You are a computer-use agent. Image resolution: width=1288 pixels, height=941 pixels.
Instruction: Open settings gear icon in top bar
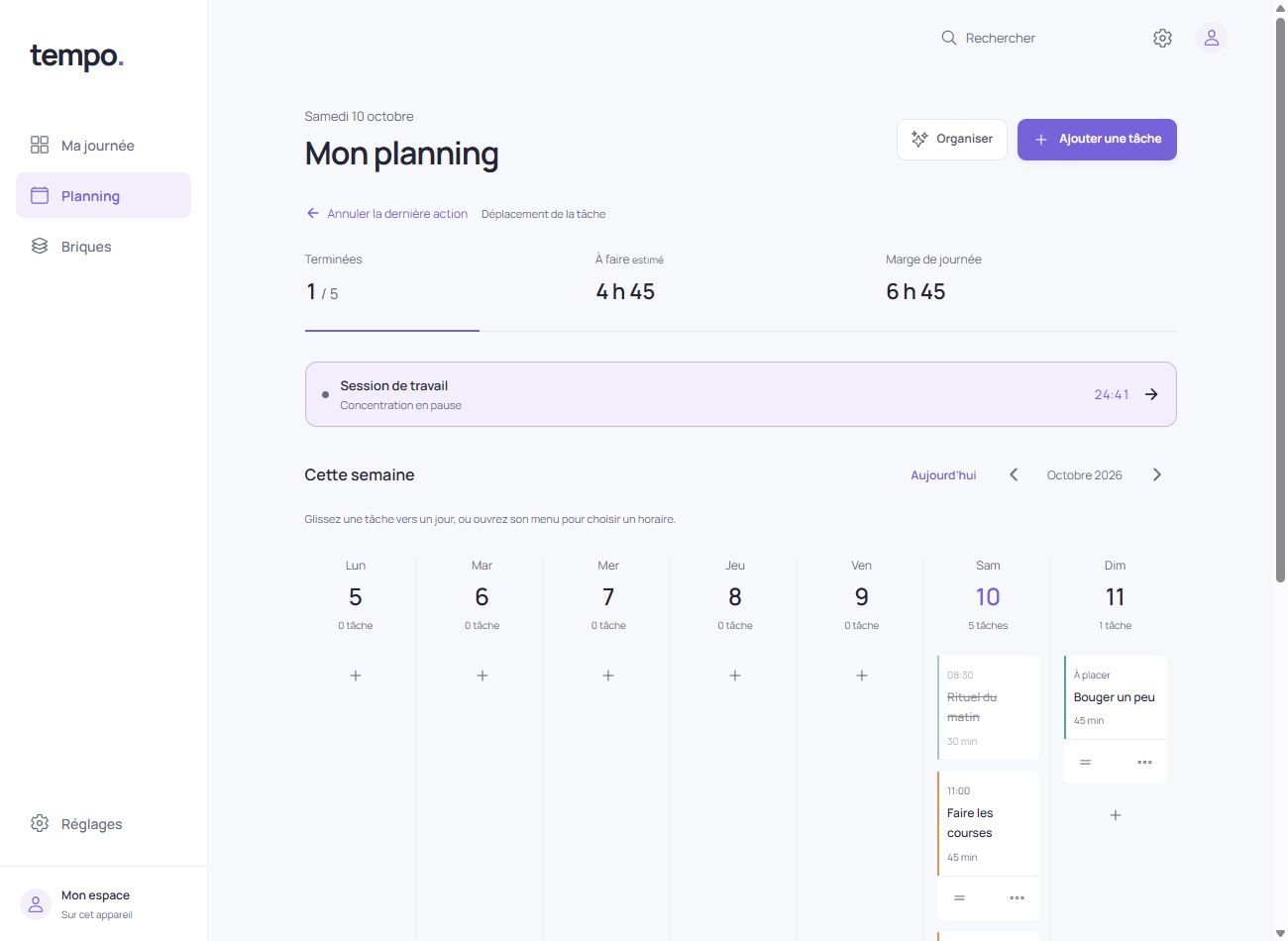[1162, 38]
